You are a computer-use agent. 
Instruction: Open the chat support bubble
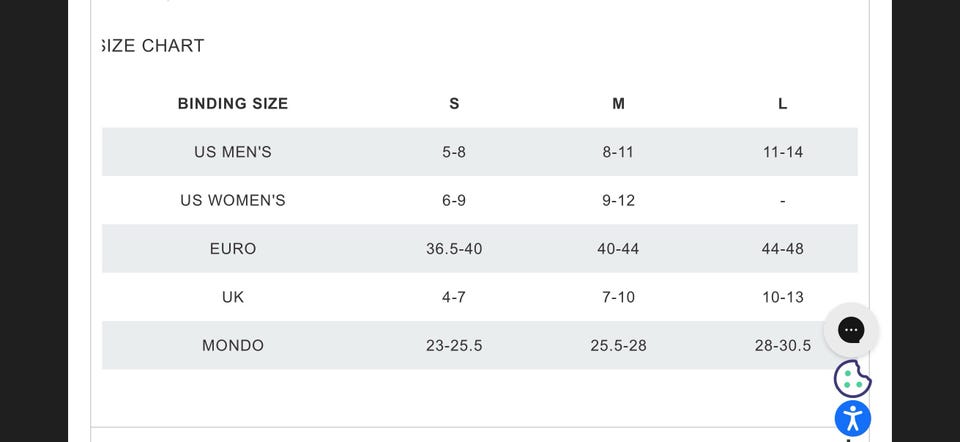pos(851,330)
